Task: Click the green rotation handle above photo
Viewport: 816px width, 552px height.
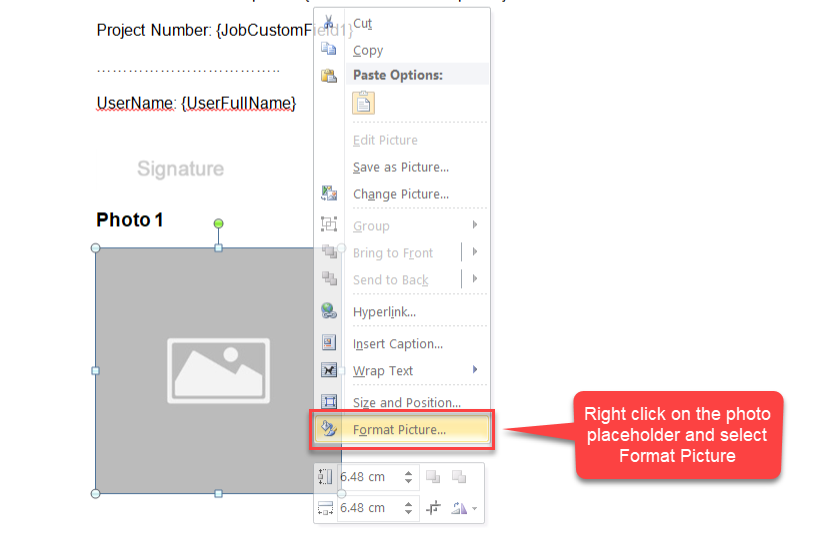Action: click(x=218, y=224)
